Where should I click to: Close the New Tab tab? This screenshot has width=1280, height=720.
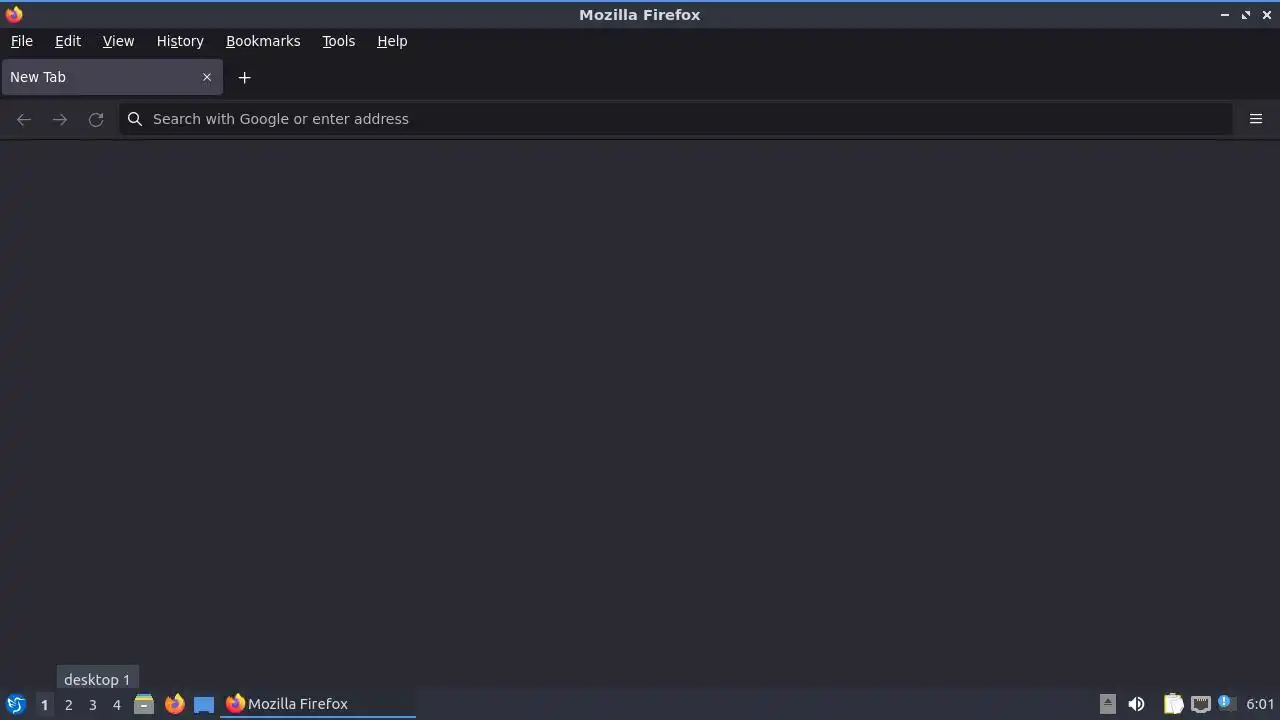pyautogui.click(x=207, y=77)
